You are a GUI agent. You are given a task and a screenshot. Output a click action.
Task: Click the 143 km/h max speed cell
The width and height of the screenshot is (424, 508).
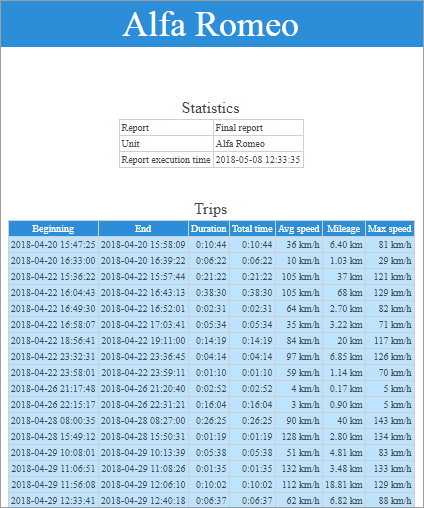point(390,421)
